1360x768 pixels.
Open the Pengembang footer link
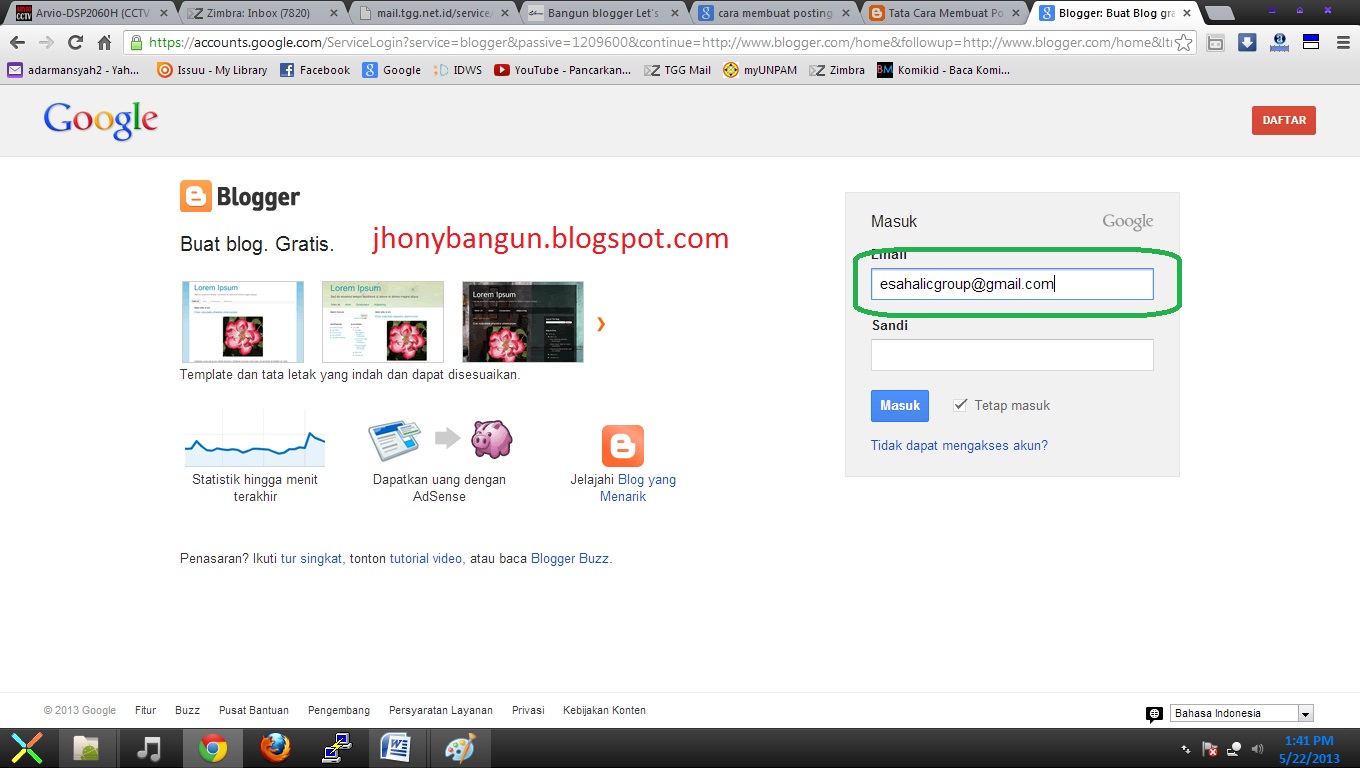339,710
